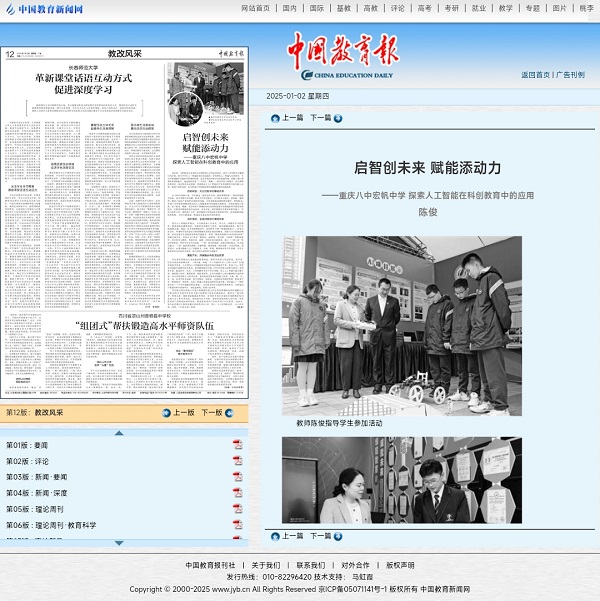Screen dimensions: 600x601
Task: Click the 返回首页 link
Action: point(535,75)
